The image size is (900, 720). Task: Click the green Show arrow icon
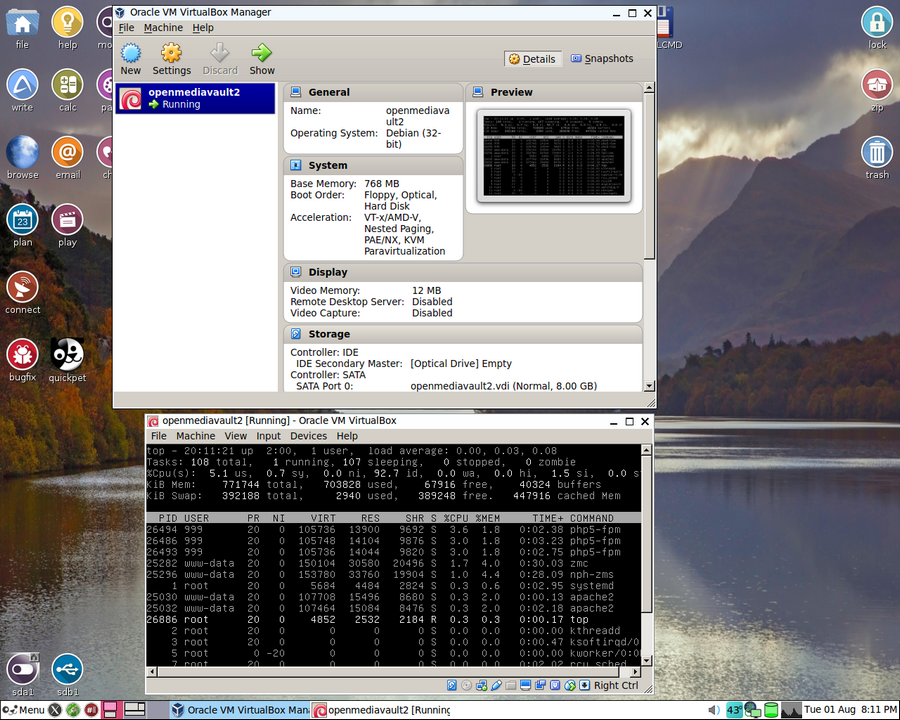coord(262,53)
